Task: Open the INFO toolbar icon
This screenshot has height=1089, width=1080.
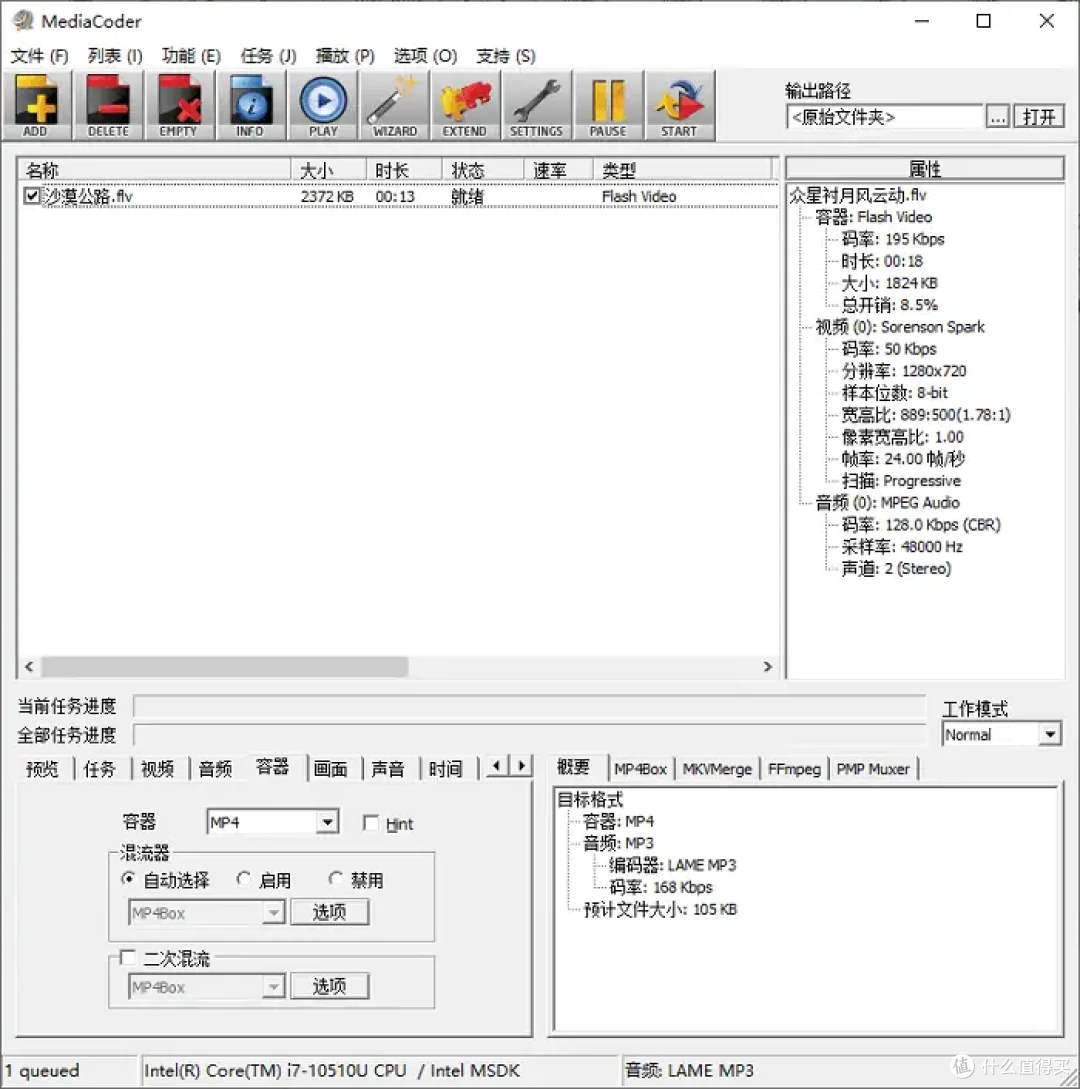Action: pyautogui.click(x=251, y=106)
